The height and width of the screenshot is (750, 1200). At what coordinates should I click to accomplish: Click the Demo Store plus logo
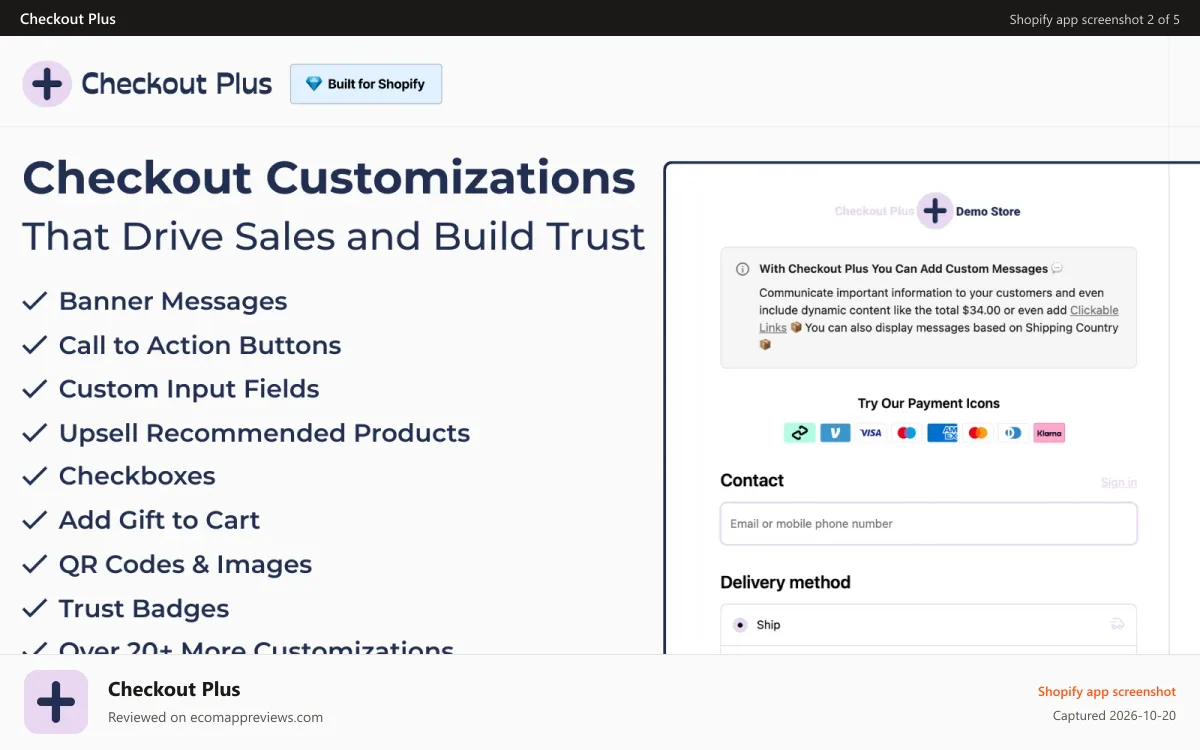pos(935,211)
